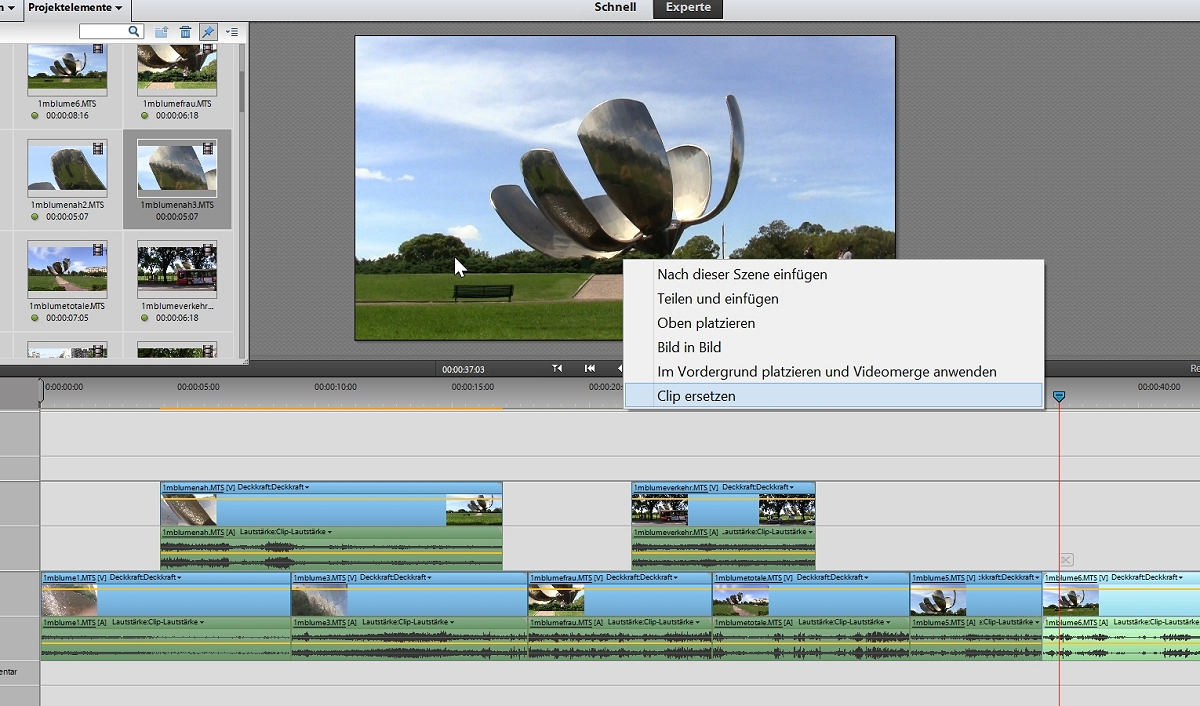1200x706 pixels.
Task: Click the 00:00:10:00 mark on timeline ruler
Action: [x=335, y=387]
